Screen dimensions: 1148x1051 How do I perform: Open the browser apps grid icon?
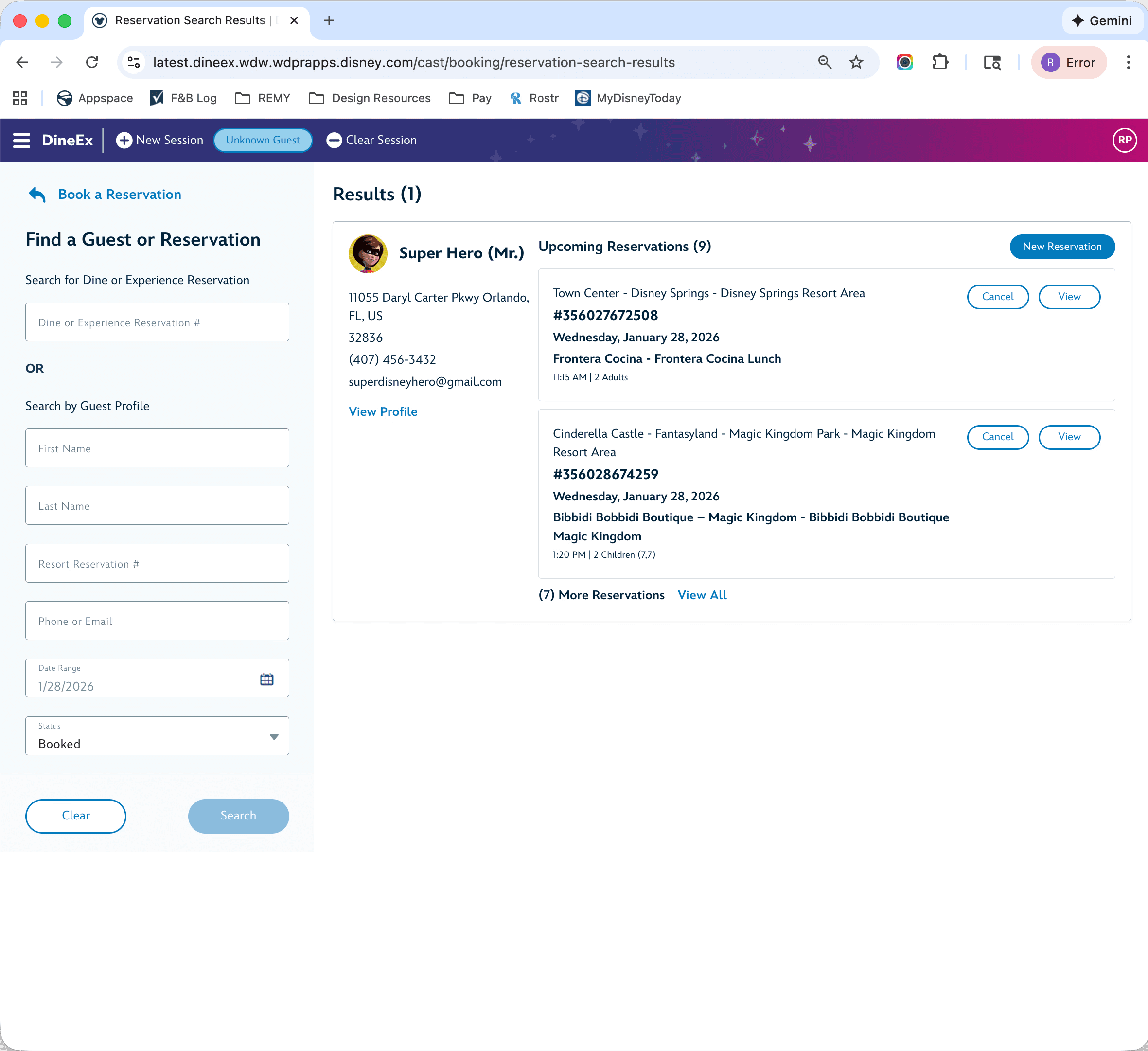tap(20, 98)
